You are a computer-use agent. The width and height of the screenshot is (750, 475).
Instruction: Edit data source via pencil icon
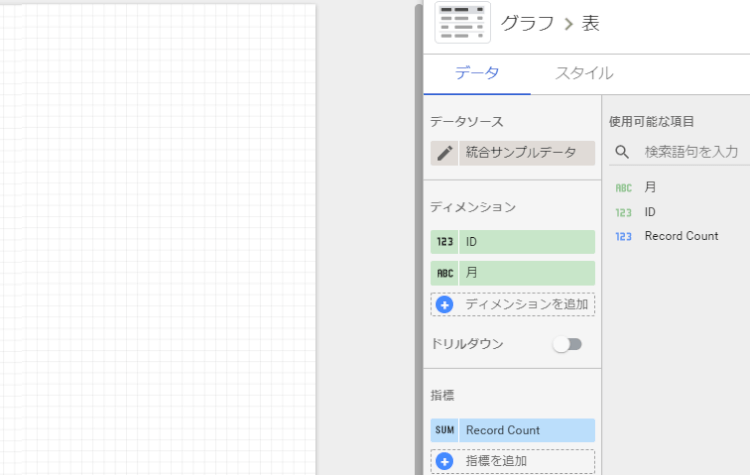(x=444, y=153)
